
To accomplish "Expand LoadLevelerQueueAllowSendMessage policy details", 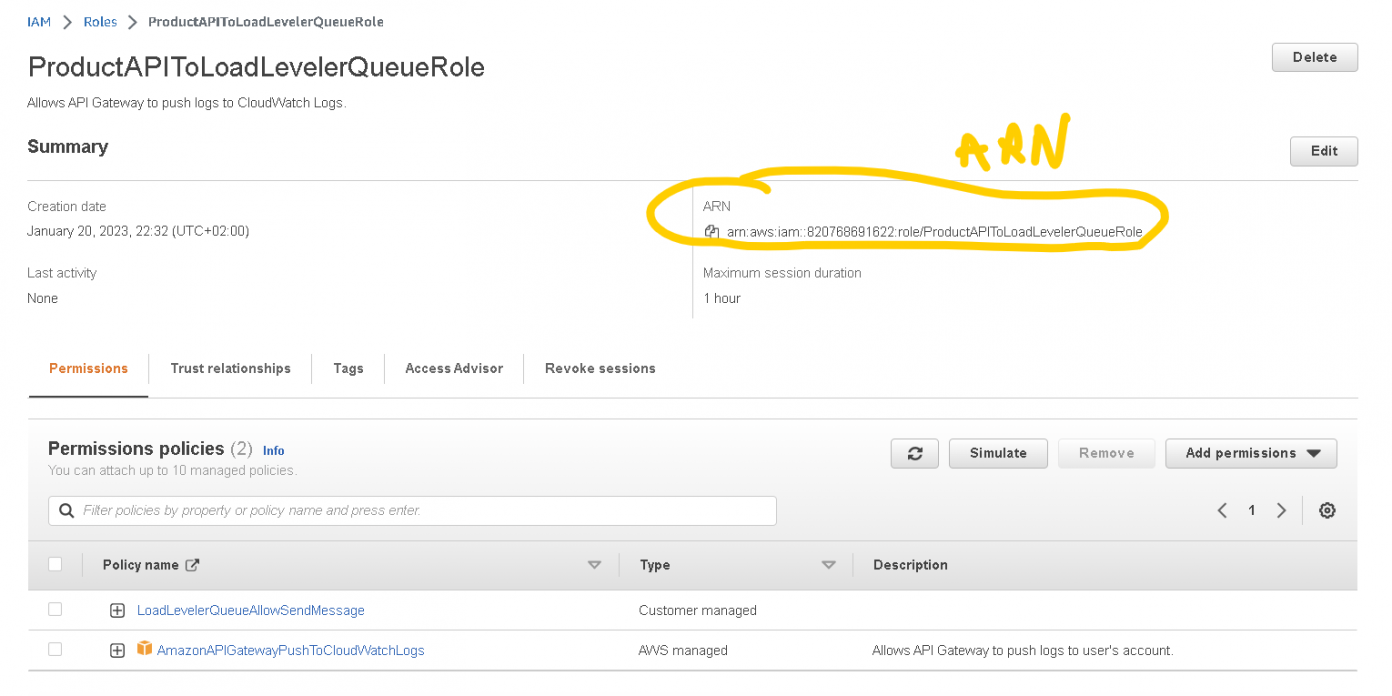I will [117, 609].
